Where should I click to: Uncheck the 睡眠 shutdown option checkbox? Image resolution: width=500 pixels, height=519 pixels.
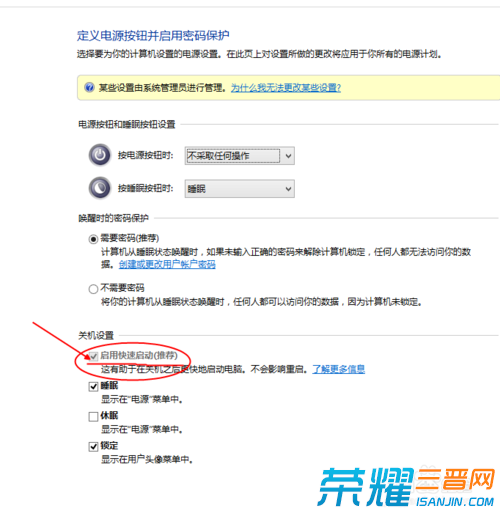click(x=93, y=386)
